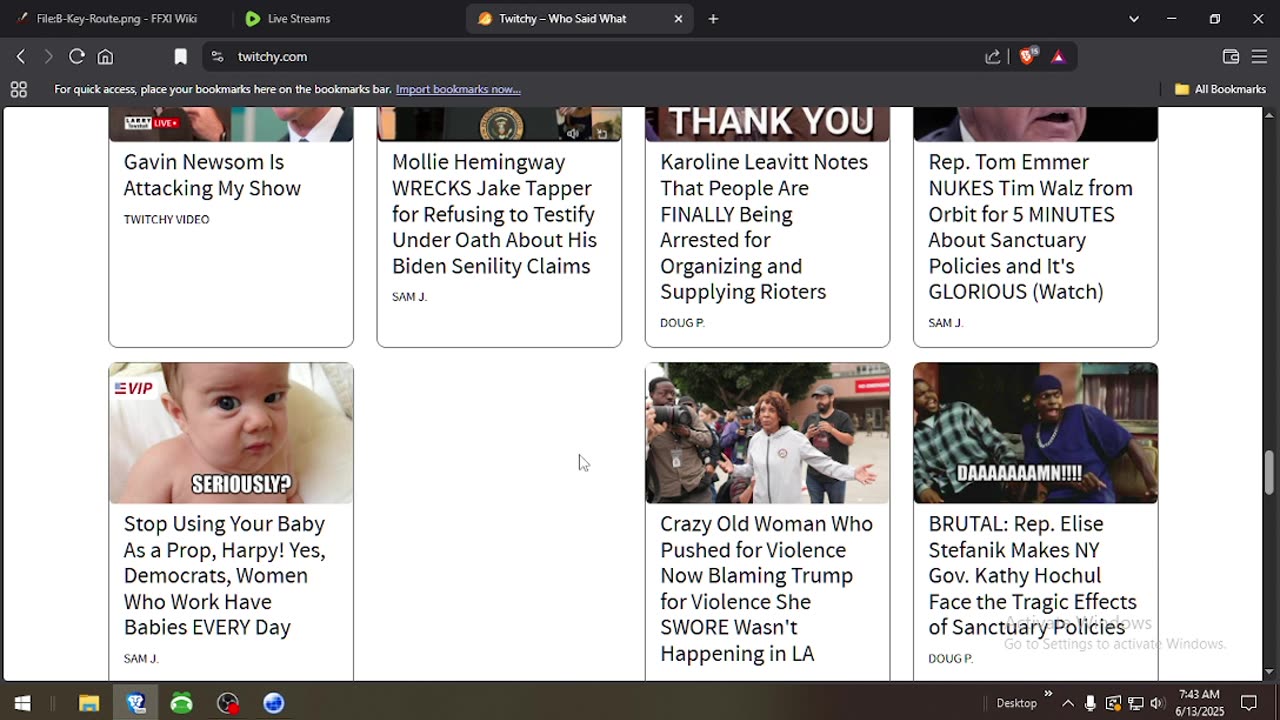1280x720 pixels.
Task: Select the Brave browser taskbar icon
Action: click(136, 703)
